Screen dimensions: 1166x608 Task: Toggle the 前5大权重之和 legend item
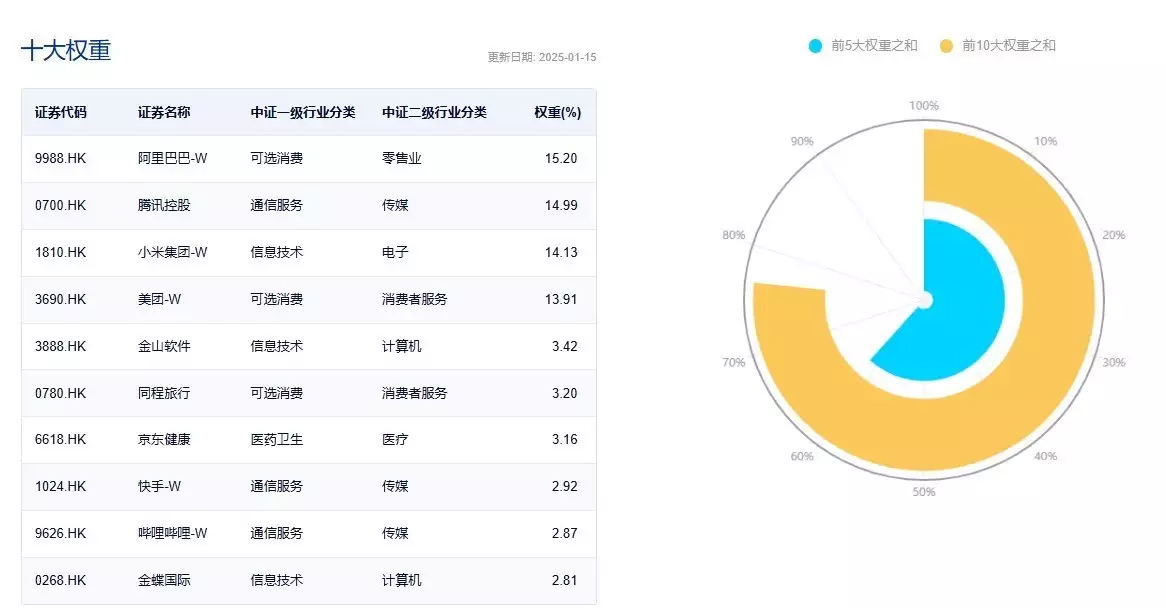pos(863,46)
